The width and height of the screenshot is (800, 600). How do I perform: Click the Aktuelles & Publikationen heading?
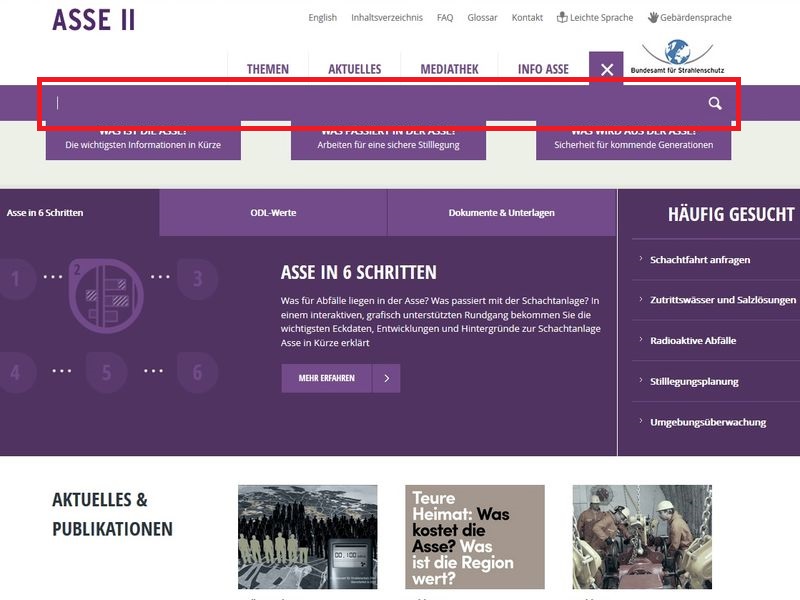pyautogui.click(x=112, y=514)
